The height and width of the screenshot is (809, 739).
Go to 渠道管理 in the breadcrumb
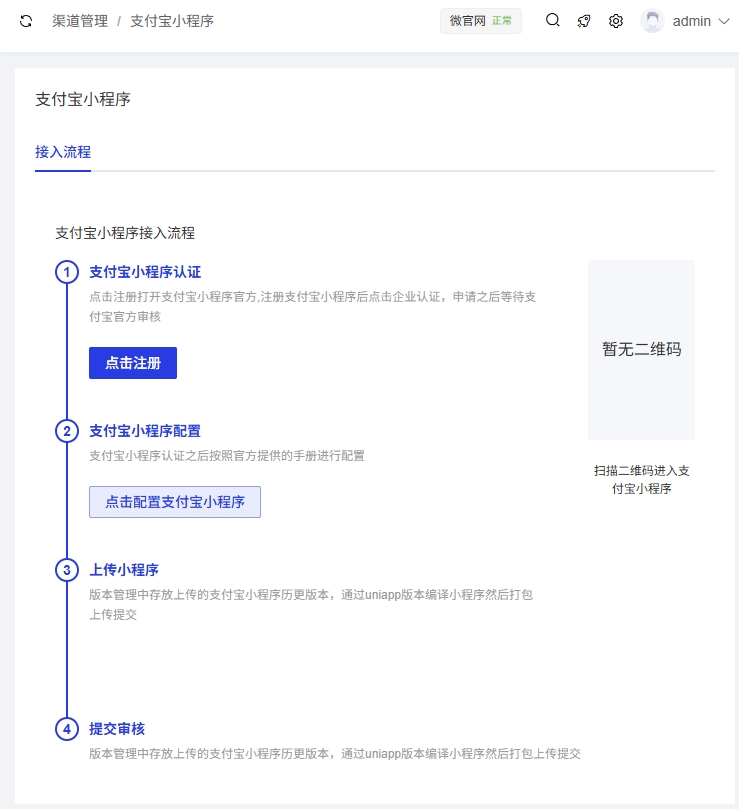[80, 21]
